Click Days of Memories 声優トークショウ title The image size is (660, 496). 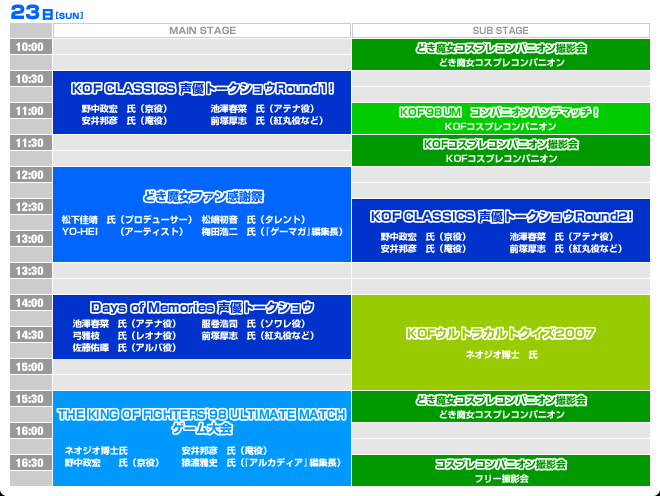(x=202, y=308)
